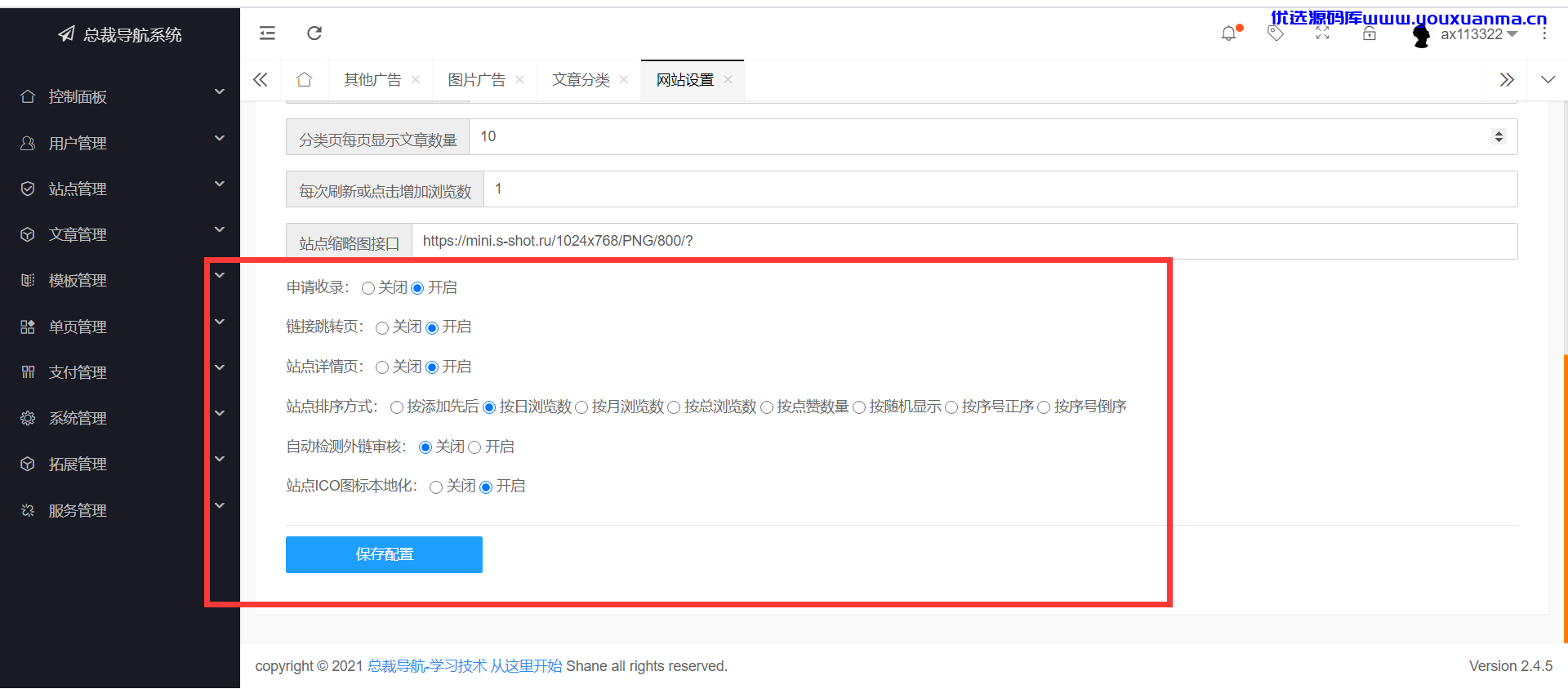The image size is (1568, 689).
Task: Switch to the 图片广告 tab
Action: click(x=477, y=79)
